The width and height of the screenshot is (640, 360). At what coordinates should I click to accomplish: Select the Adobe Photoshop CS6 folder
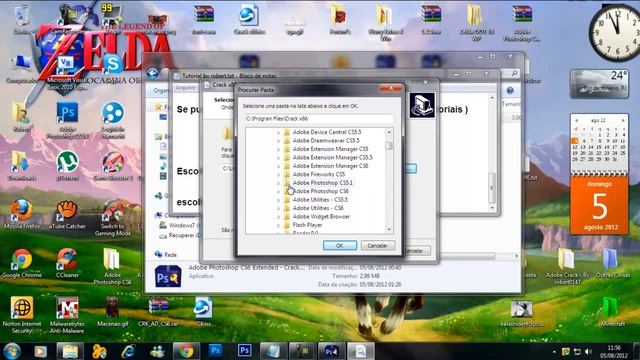(x=320, y=191)
